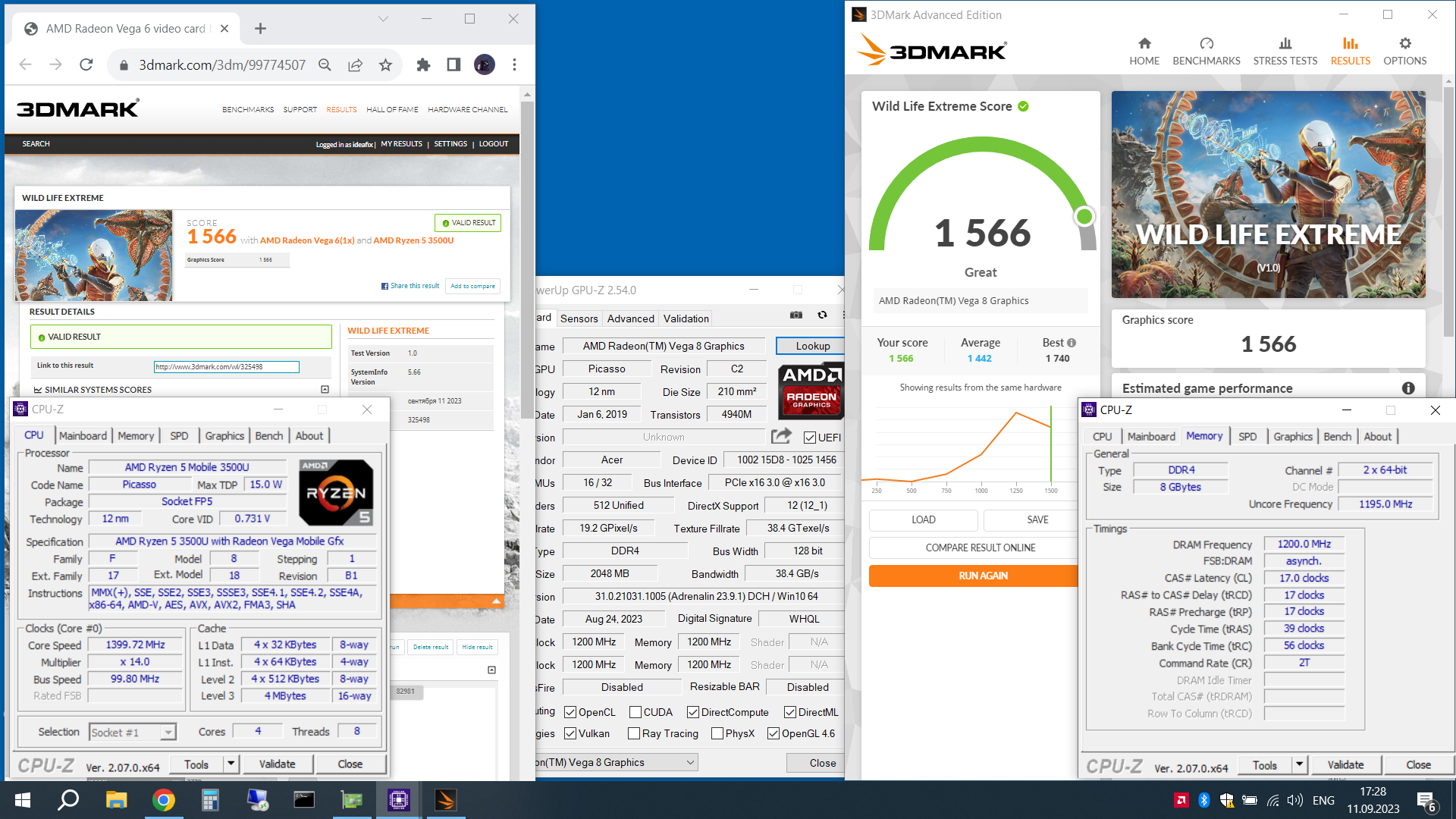
Task: Toggle UEFI checkbox in GPU-Z
Action: click(x=809, y=438)
